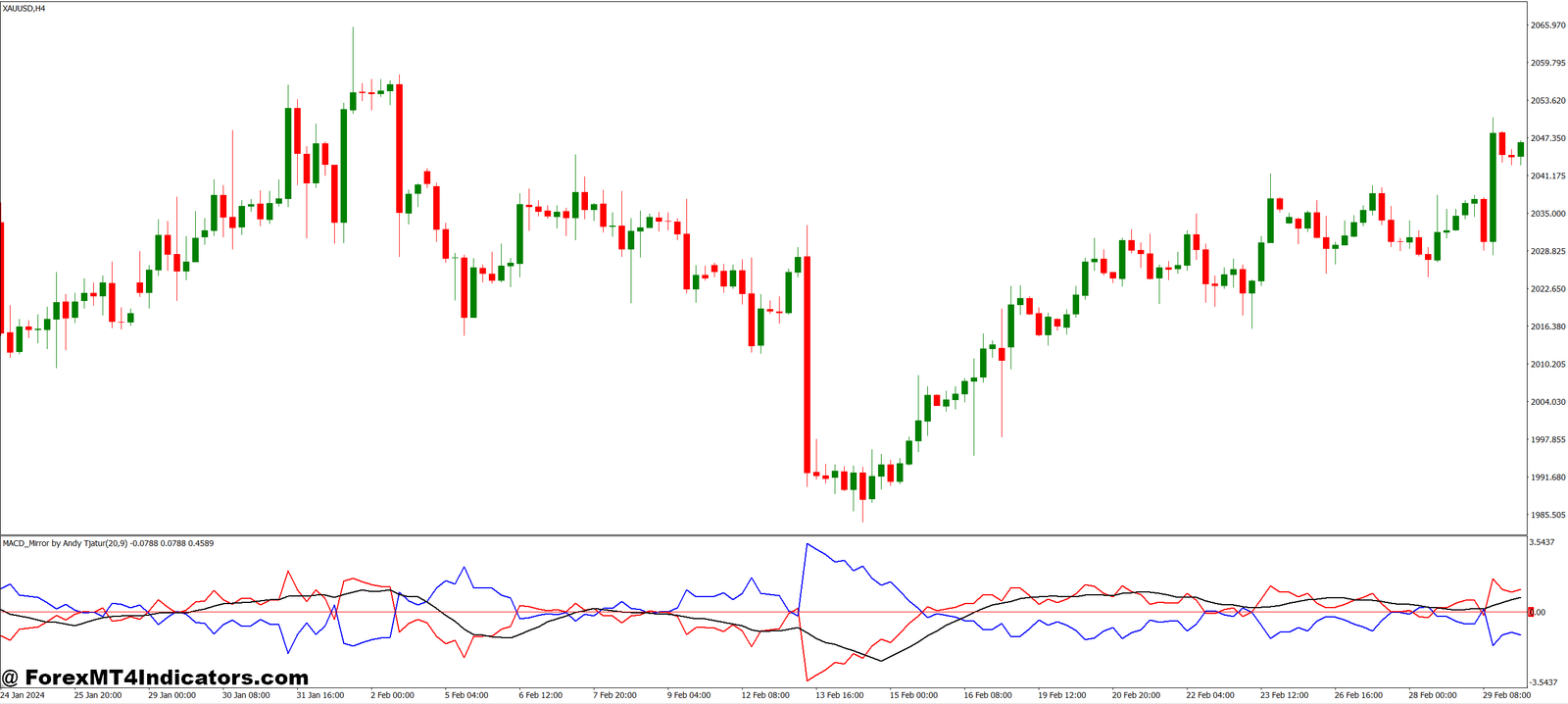1568x704 pixels.
Task: Click the large red candle of 13 Feb drop
Action: [808, 365]
